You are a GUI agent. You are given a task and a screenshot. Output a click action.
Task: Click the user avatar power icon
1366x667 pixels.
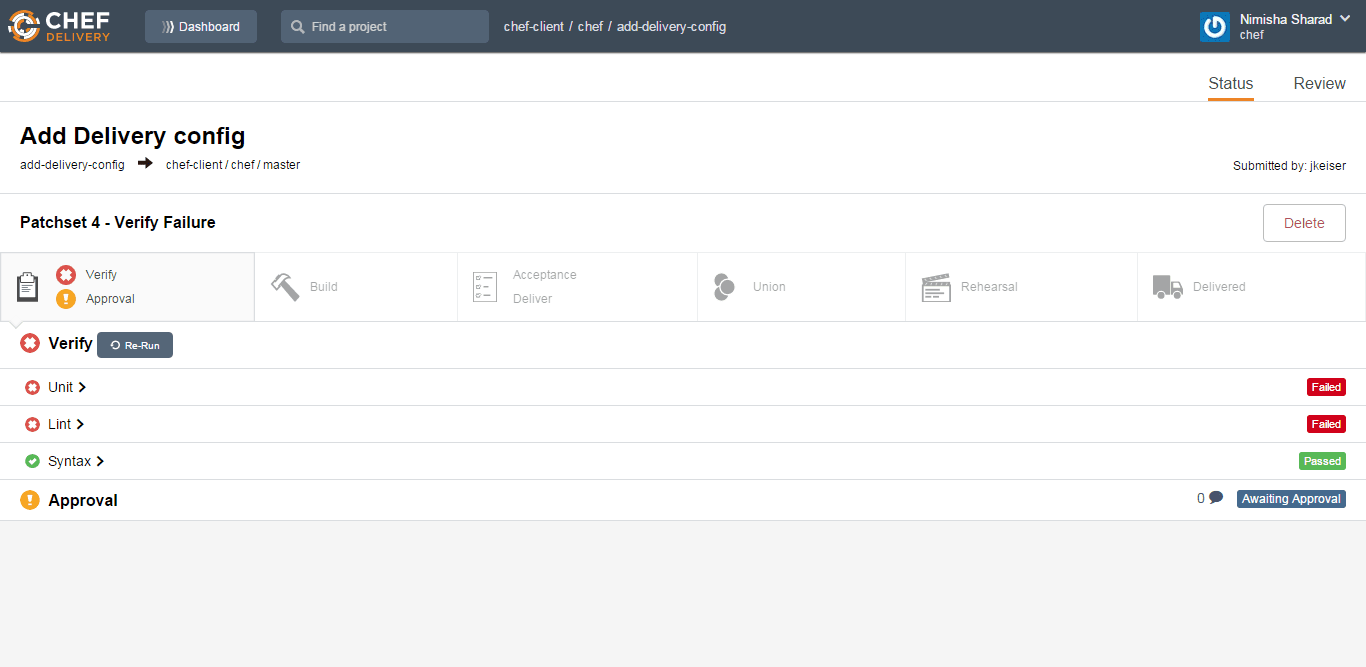[x=1214, y=27]
